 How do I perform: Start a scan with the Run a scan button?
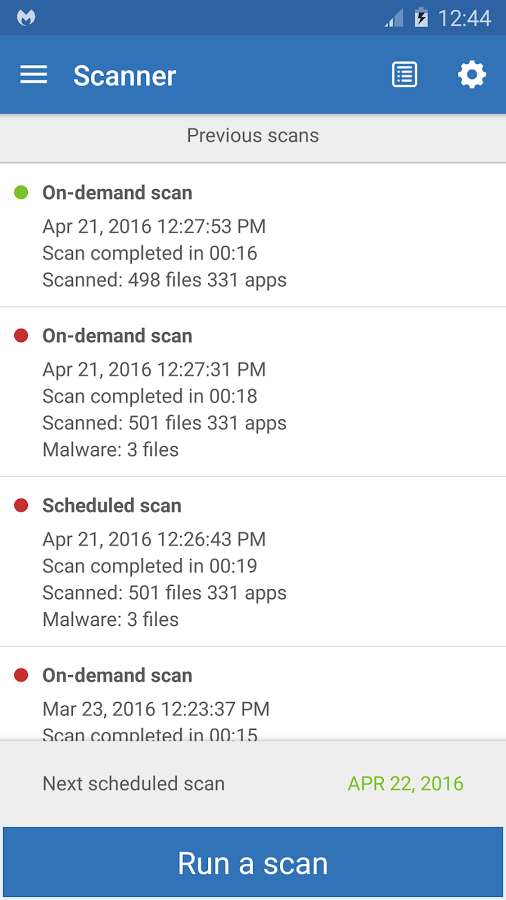coord(253,863)
